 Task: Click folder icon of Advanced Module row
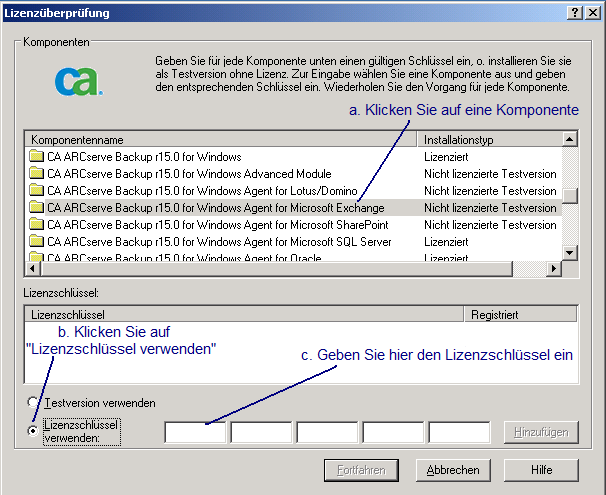point(36,174)
